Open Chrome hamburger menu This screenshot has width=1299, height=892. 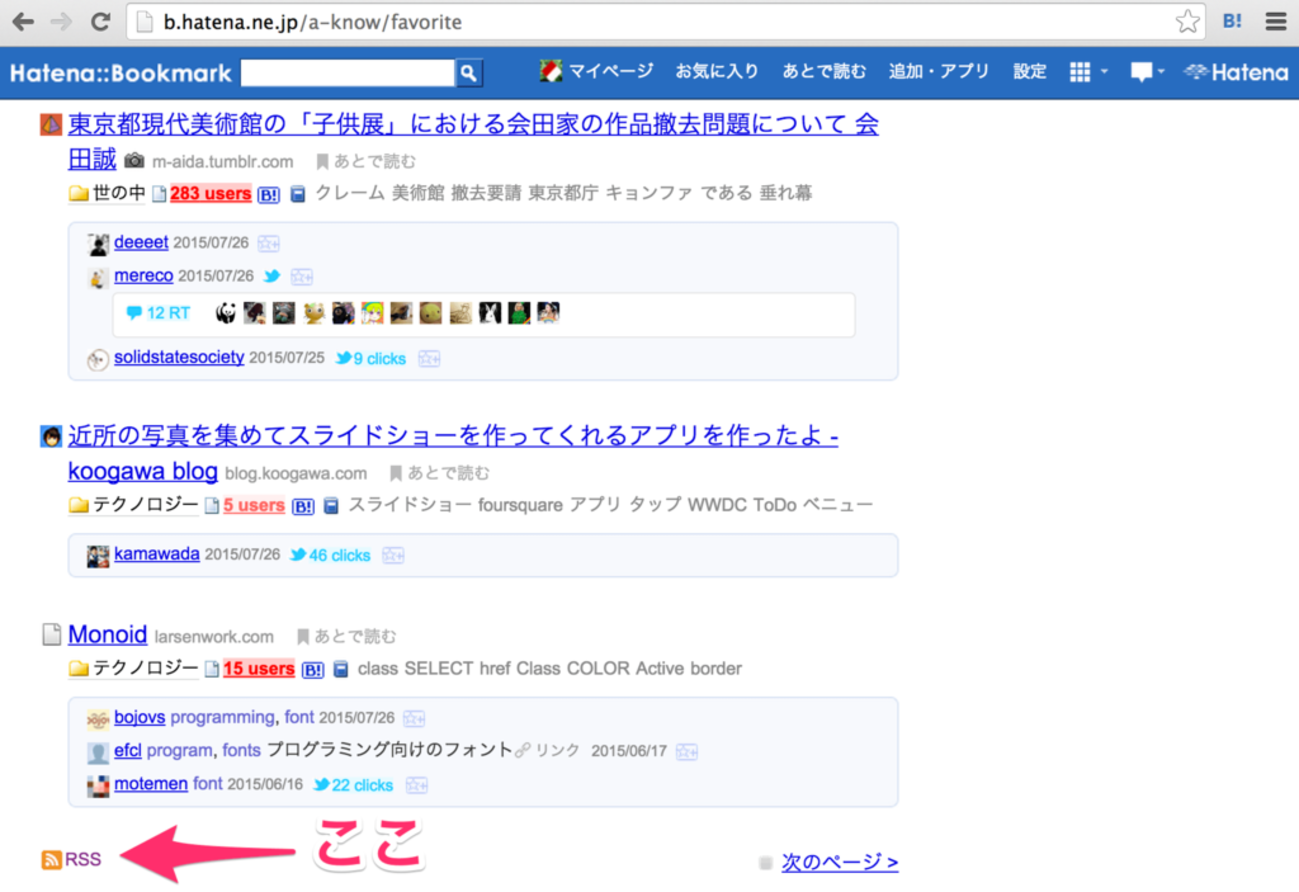[1275, 21]
